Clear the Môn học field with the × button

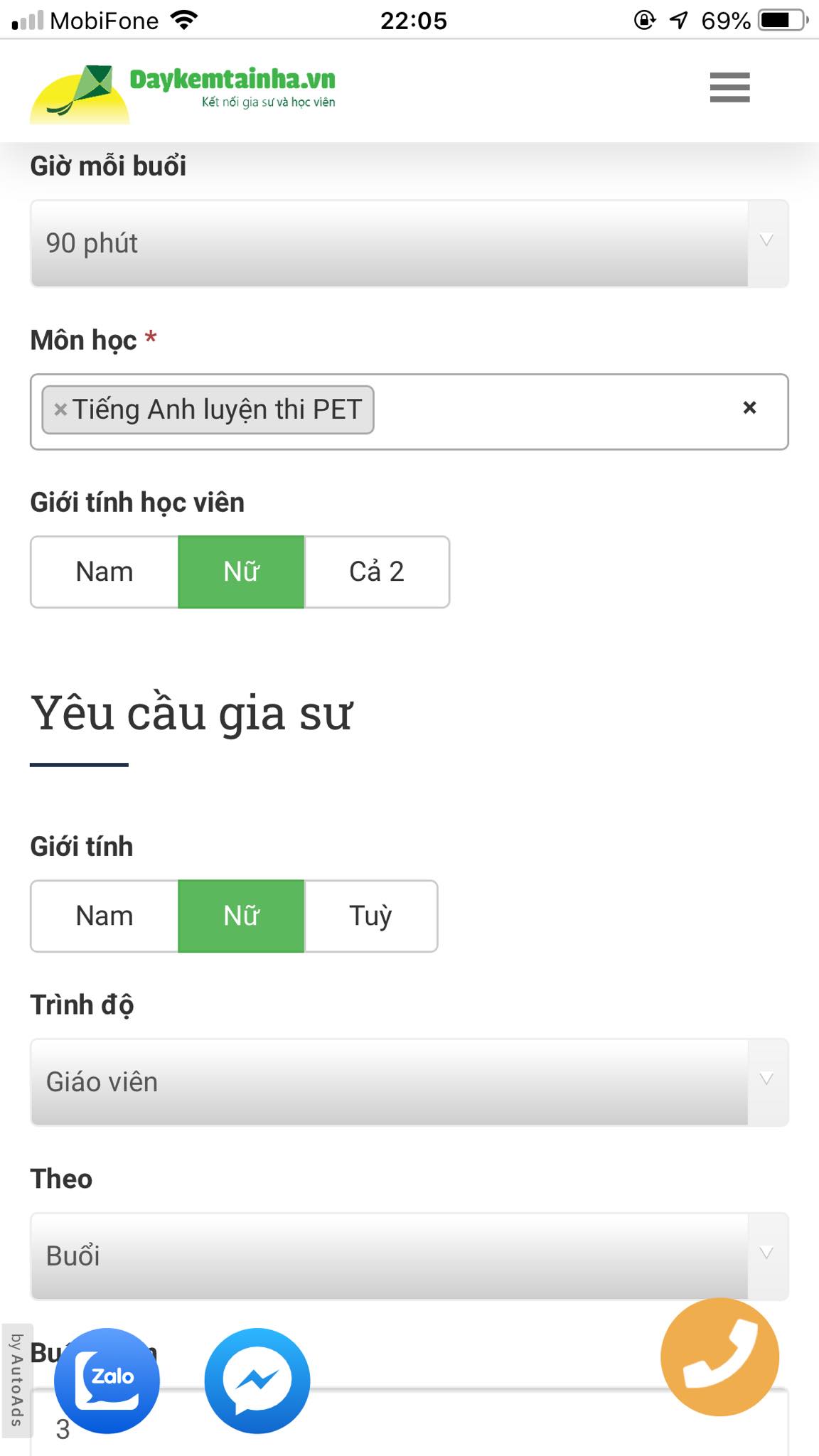pos(748,408)
